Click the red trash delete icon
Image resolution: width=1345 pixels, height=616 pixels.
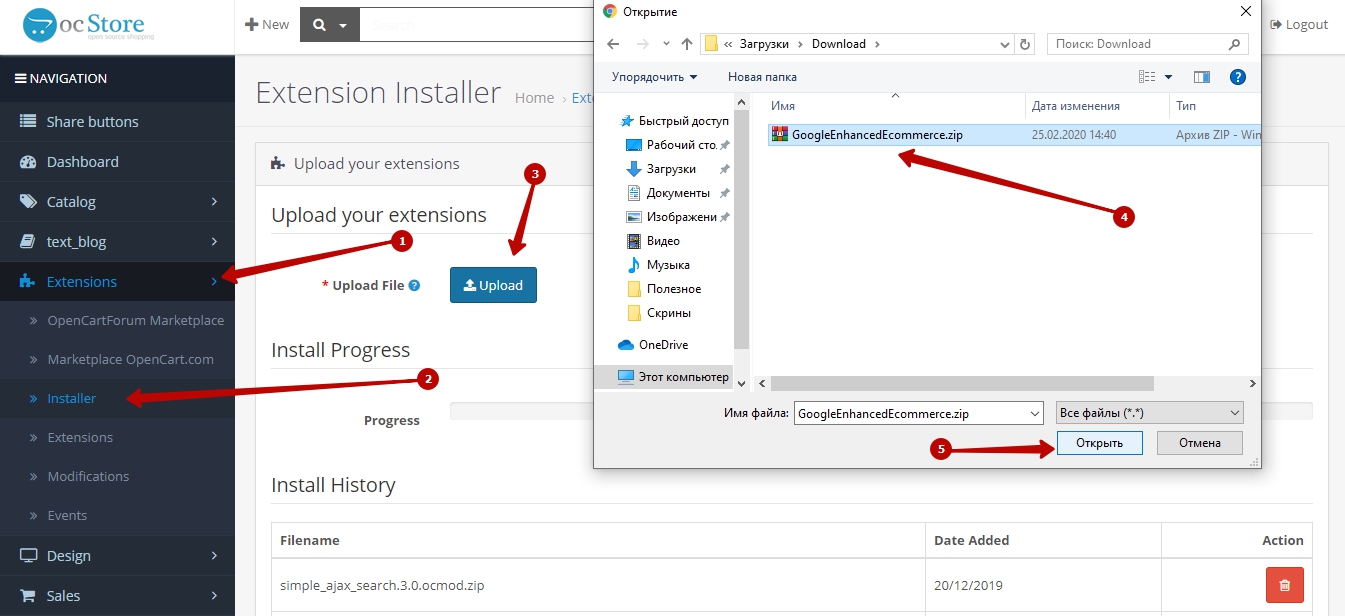coord(1285,585)
